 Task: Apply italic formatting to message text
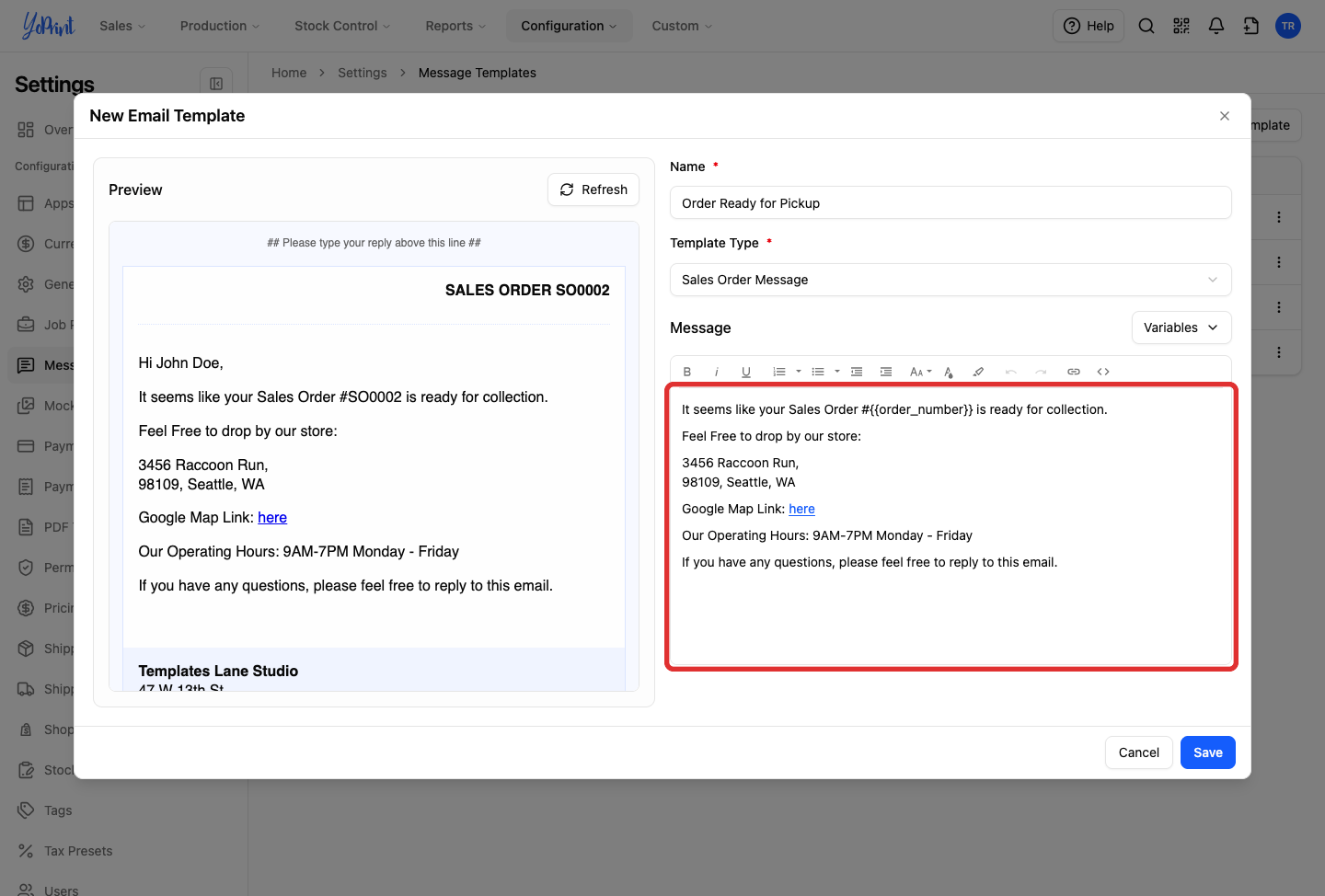coord(717,372)
